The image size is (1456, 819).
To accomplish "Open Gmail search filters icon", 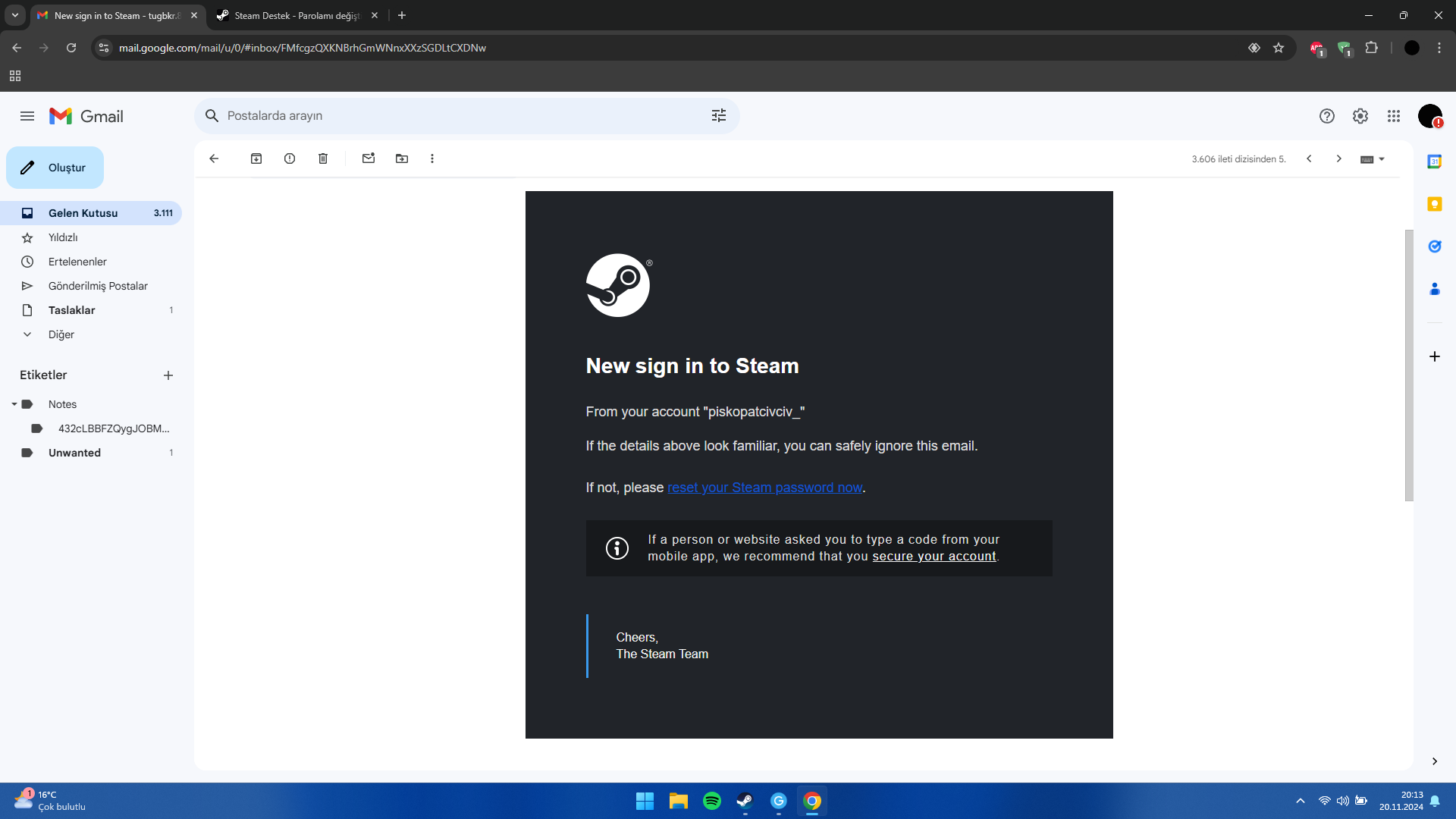I will (719, 115).
